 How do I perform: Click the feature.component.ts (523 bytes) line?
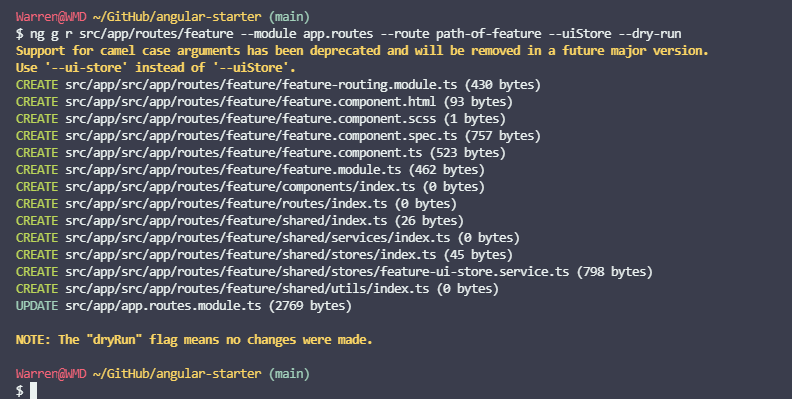click(261, 153)
